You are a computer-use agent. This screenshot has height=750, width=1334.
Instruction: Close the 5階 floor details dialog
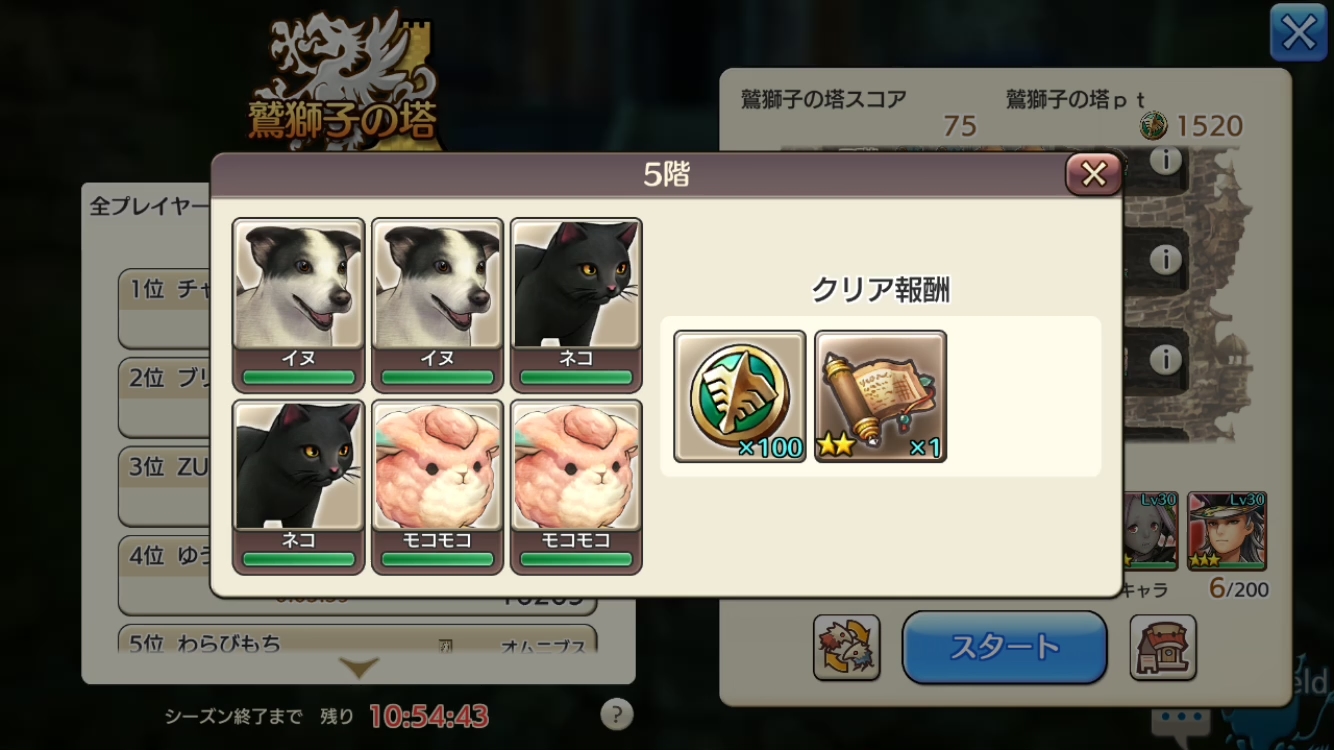[1093, 175]
